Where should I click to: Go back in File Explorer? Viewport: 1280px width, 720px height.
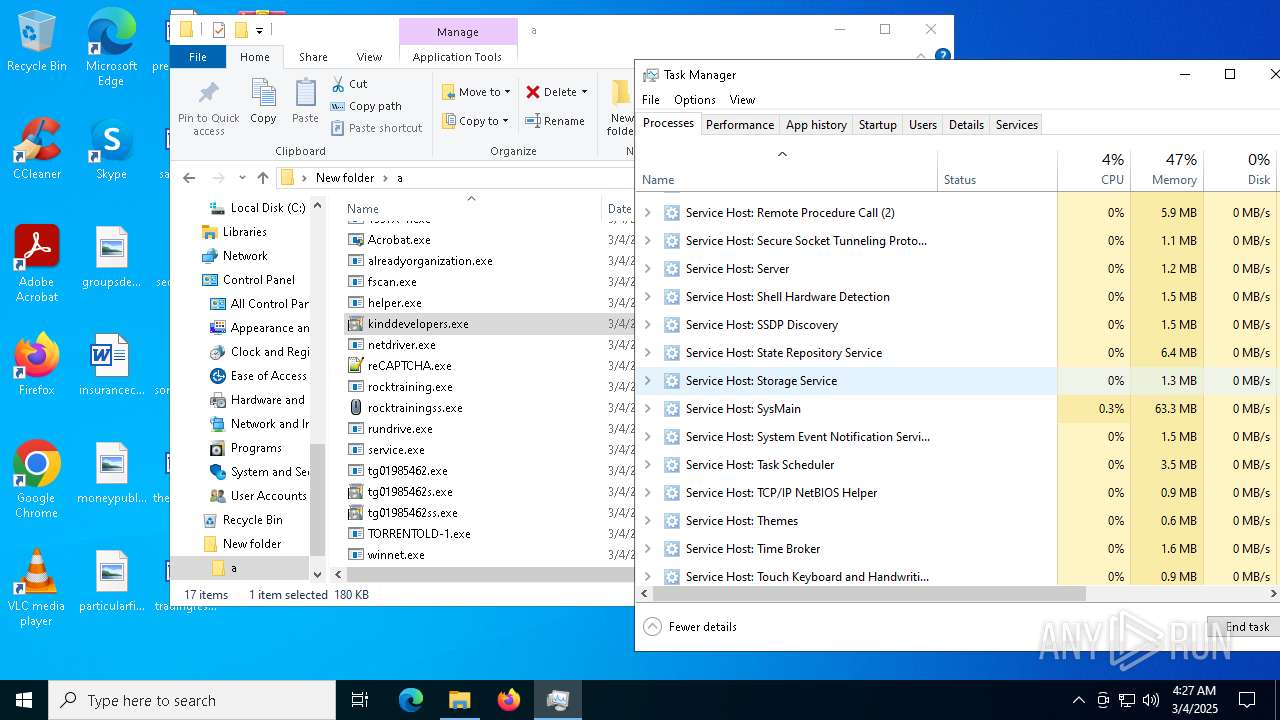(x=189, y=178)
